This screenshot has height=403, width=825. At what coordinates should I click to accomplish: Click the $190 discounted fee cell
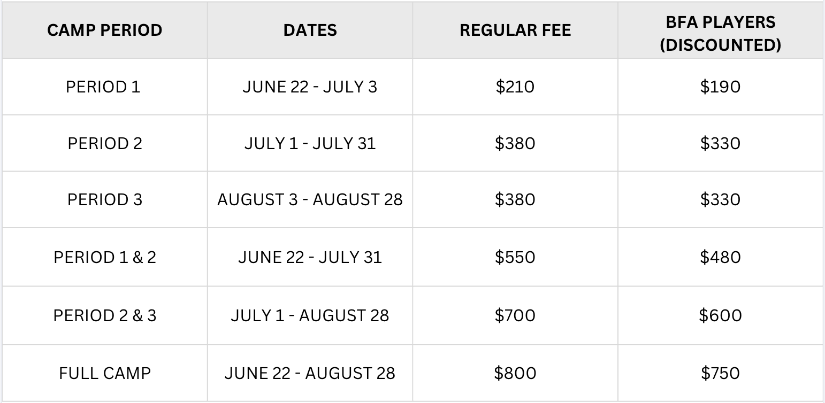720,86
